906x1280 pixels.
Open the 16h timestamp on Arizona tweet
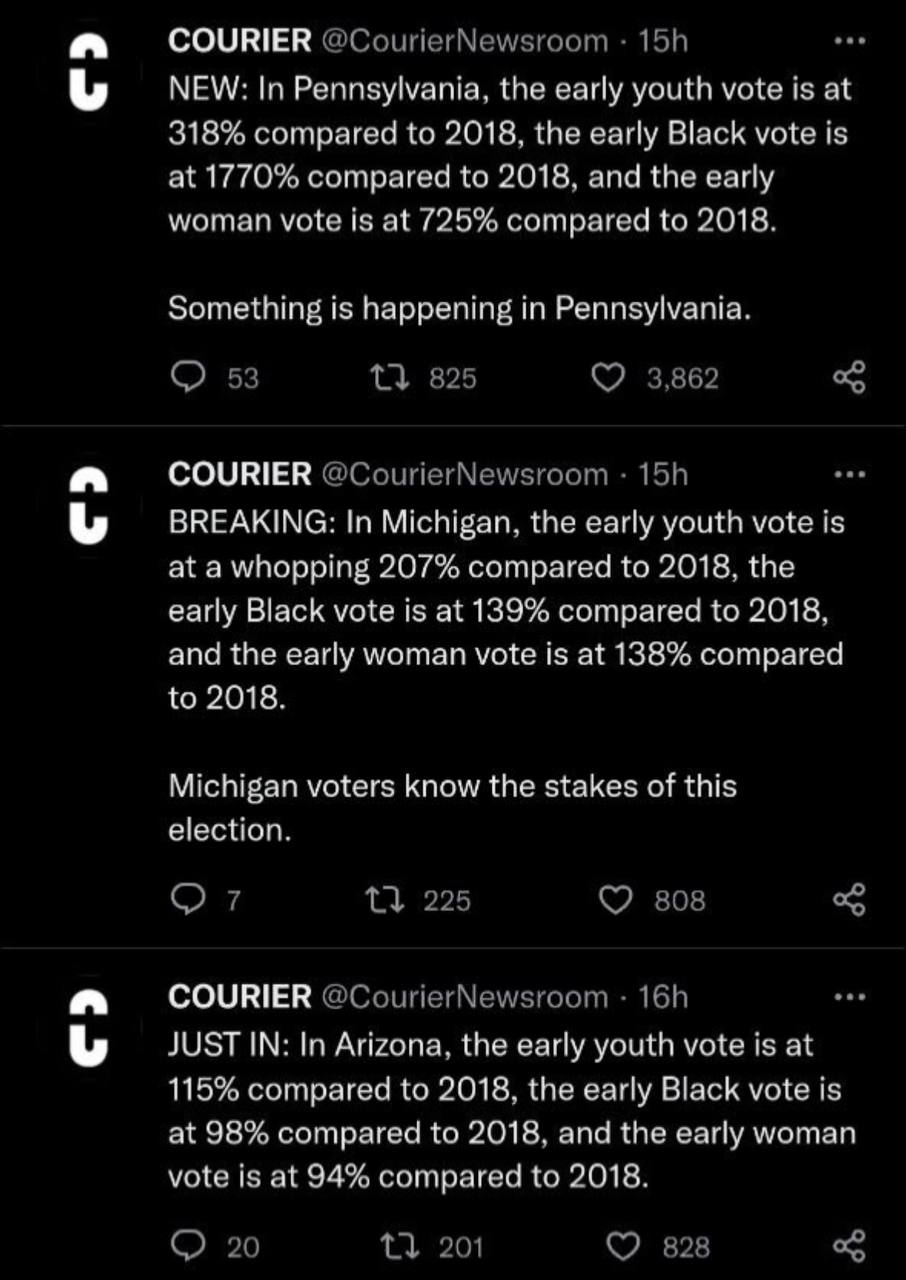663,996
